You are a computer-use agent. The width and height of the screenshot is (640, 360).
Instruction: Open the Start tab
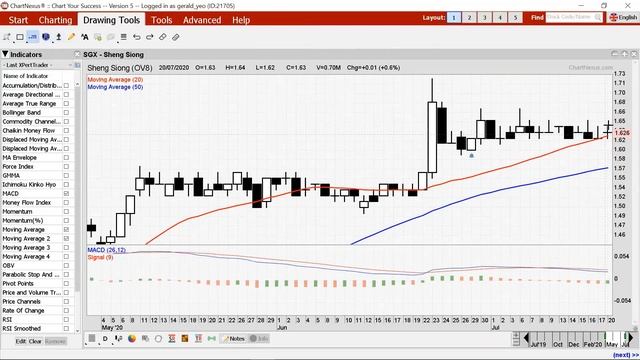click(18, 20)
